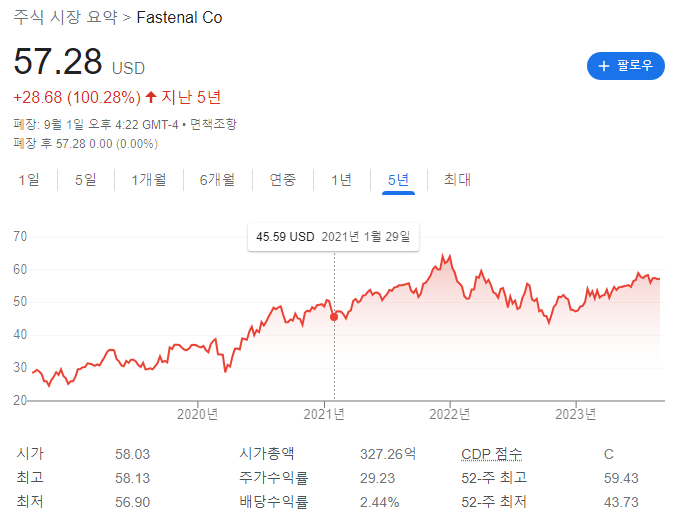Open the 주식 시장 요약 breadcrumb link

tap(65, 17)
